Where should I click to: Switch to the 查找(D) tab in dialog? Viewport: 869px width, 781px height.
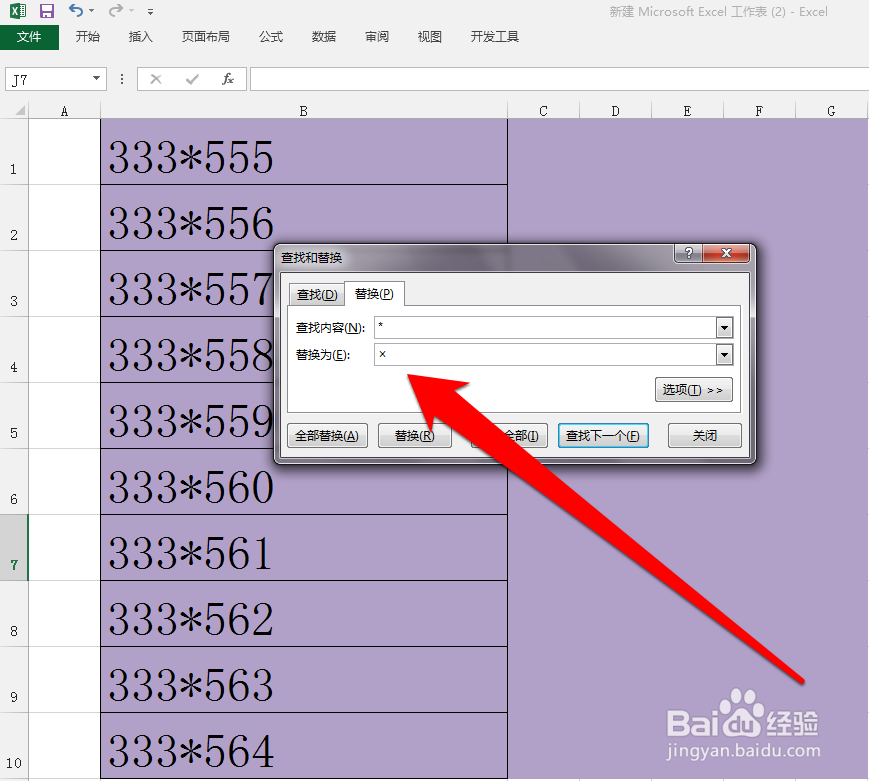(317, 294)
